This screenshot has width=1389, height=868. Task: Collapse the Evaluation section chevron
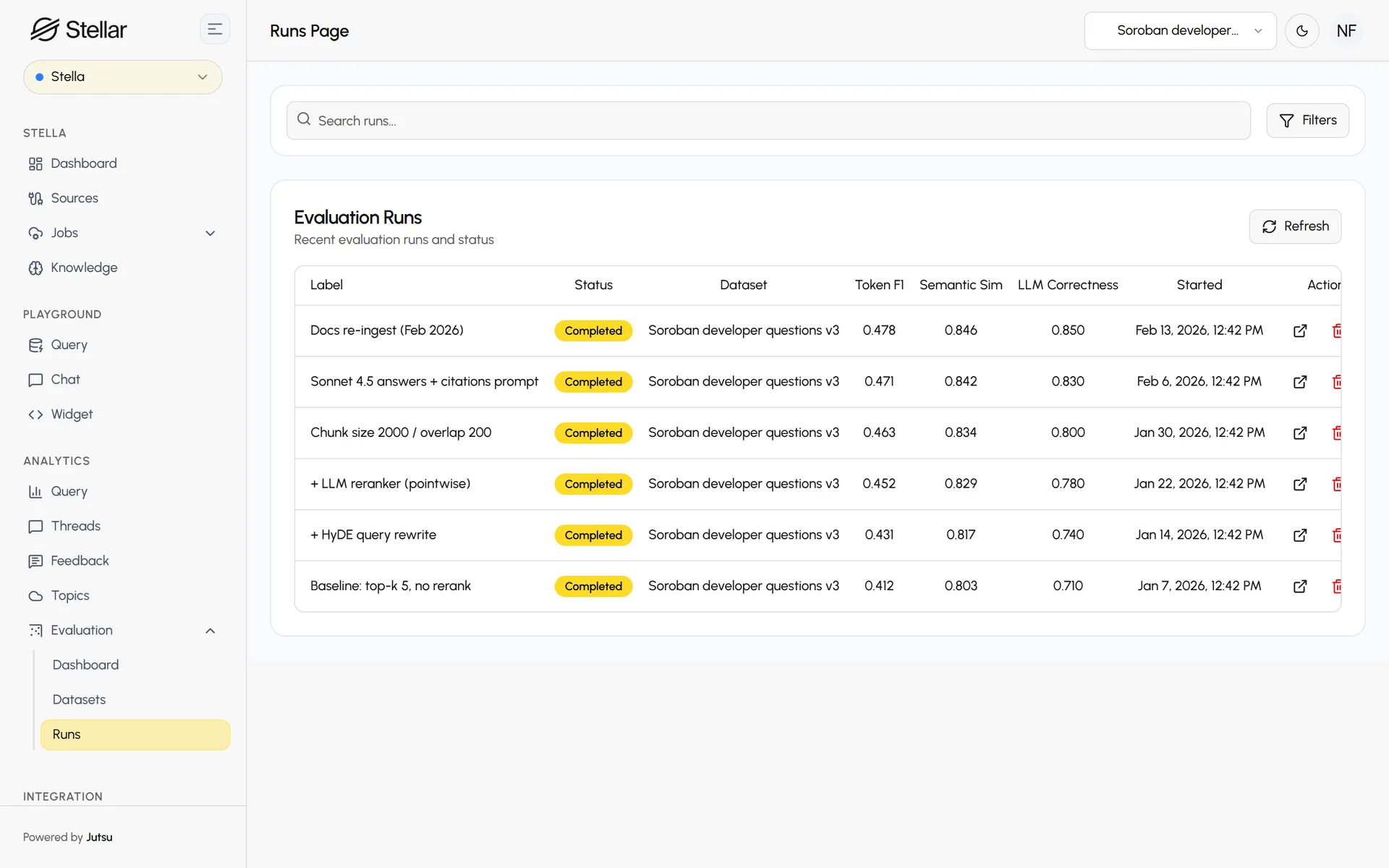(x=210, y=631)
